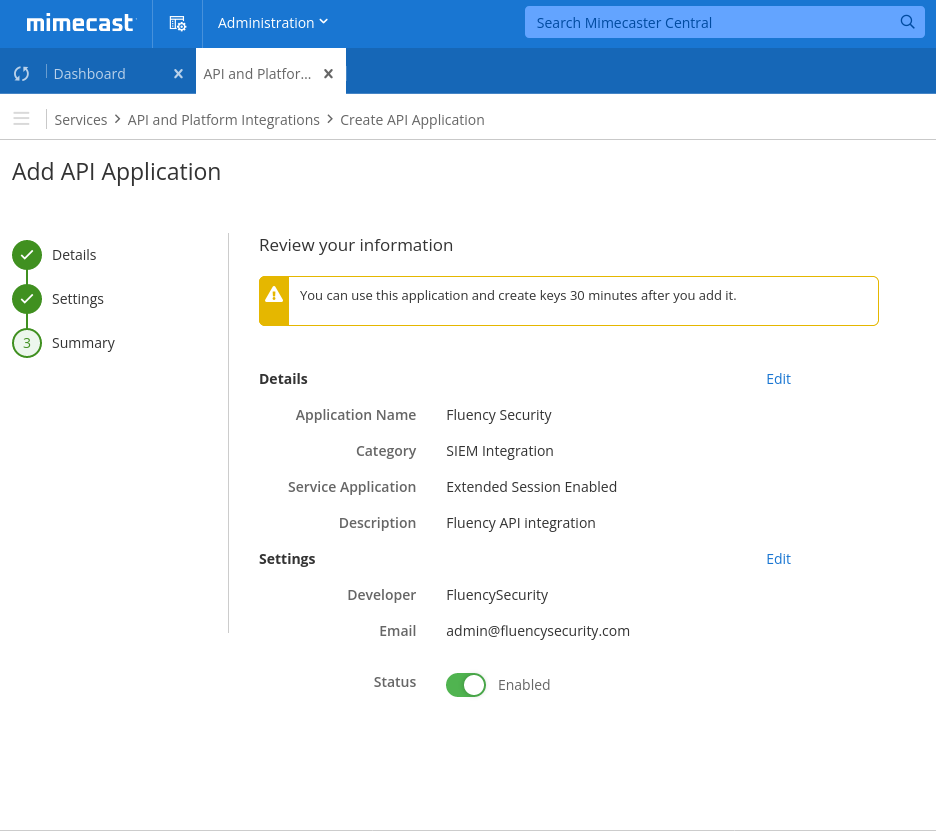Click the Summary step number 3 icon
936x839 pixels.
click(x=27, y=343)
